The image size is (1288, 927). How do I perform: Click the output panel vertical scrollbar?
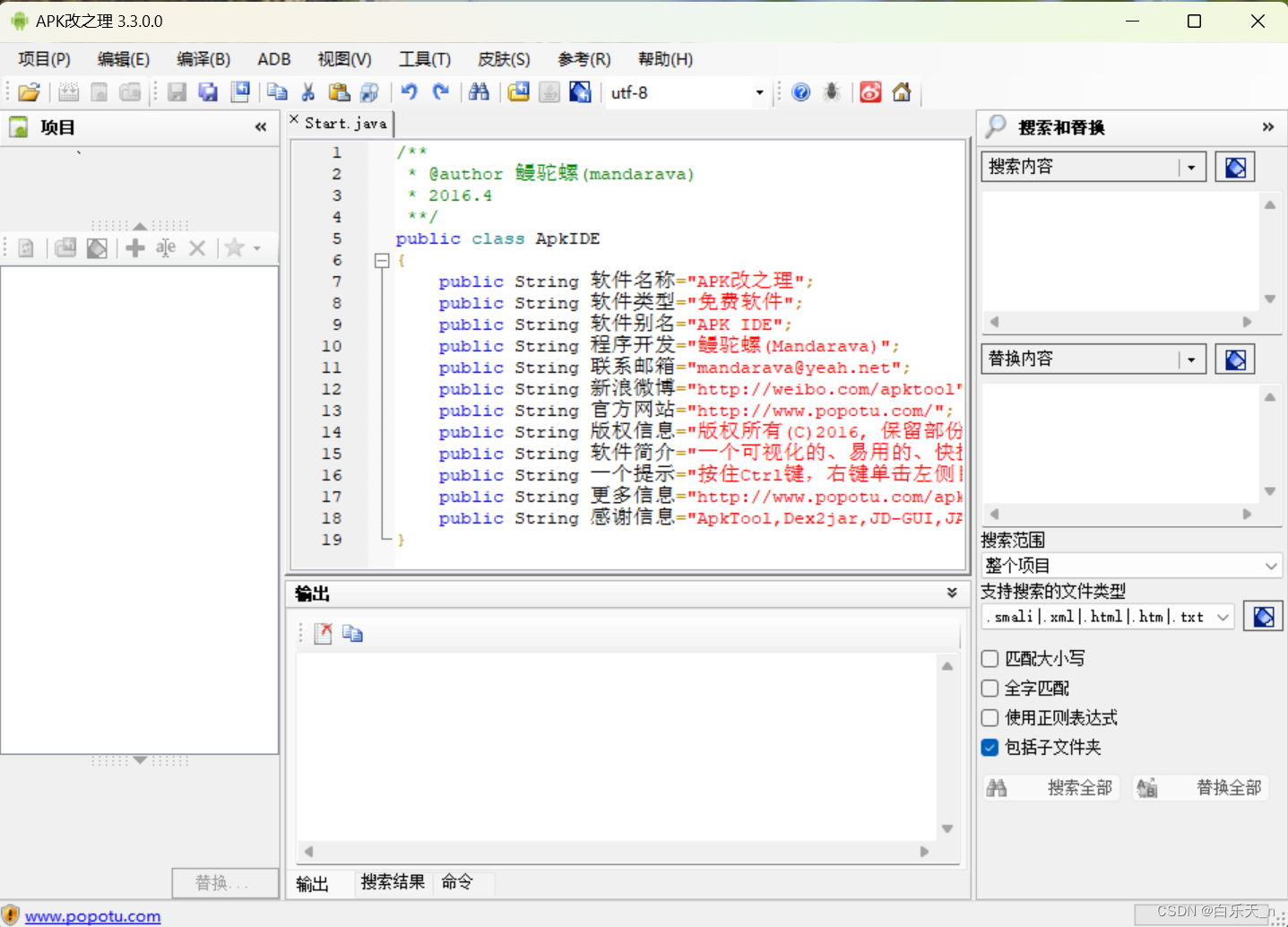(x=947, y=748)
